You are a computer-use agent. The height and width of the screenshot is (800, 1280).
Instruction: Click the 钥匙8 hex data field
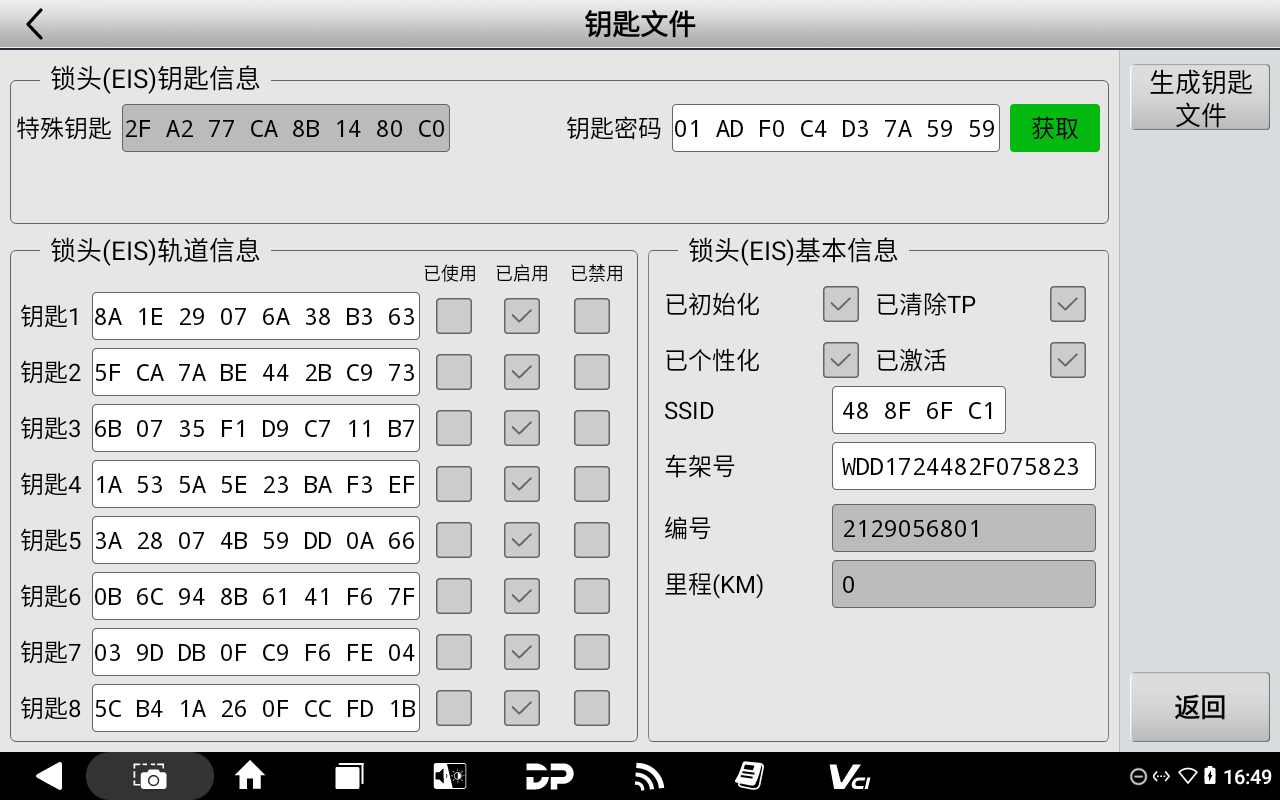pyautogui.click(x=256, y=708)
